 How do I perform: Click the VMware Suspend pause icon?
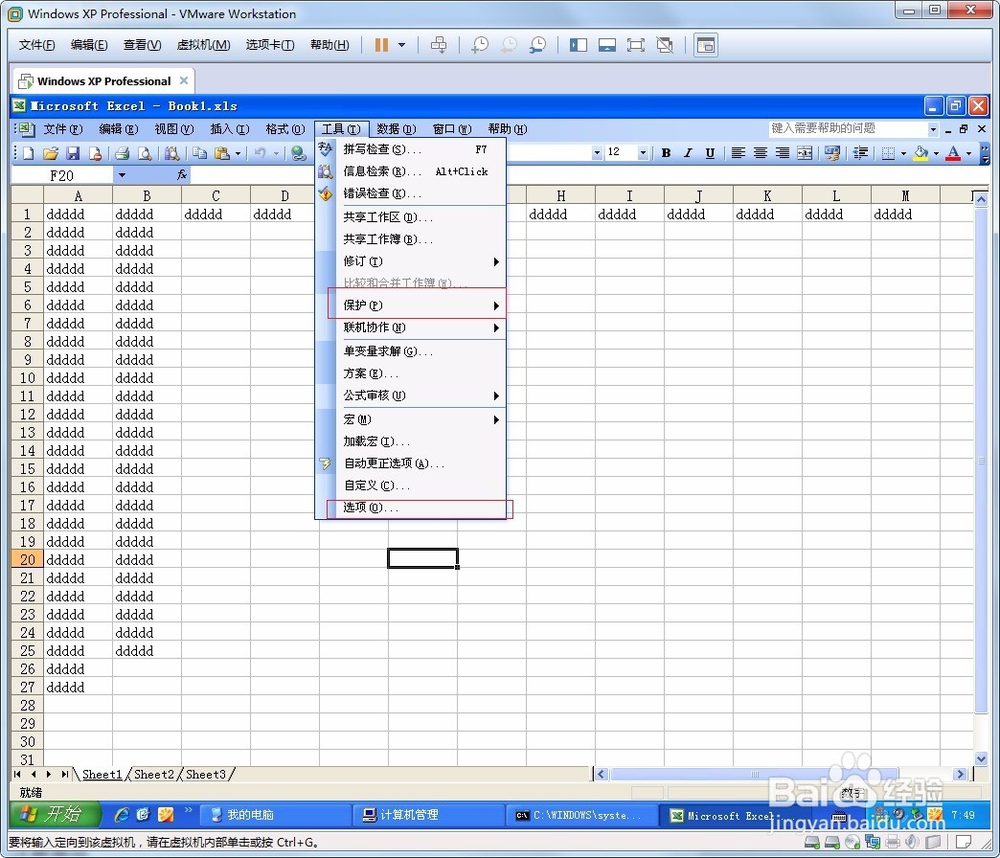[x=381, y=45]
